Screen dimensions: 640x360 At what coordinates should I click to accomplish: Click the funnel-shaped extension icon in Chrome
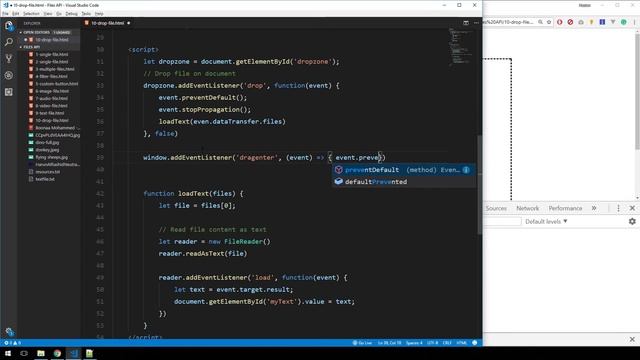(x=613, y=22)
